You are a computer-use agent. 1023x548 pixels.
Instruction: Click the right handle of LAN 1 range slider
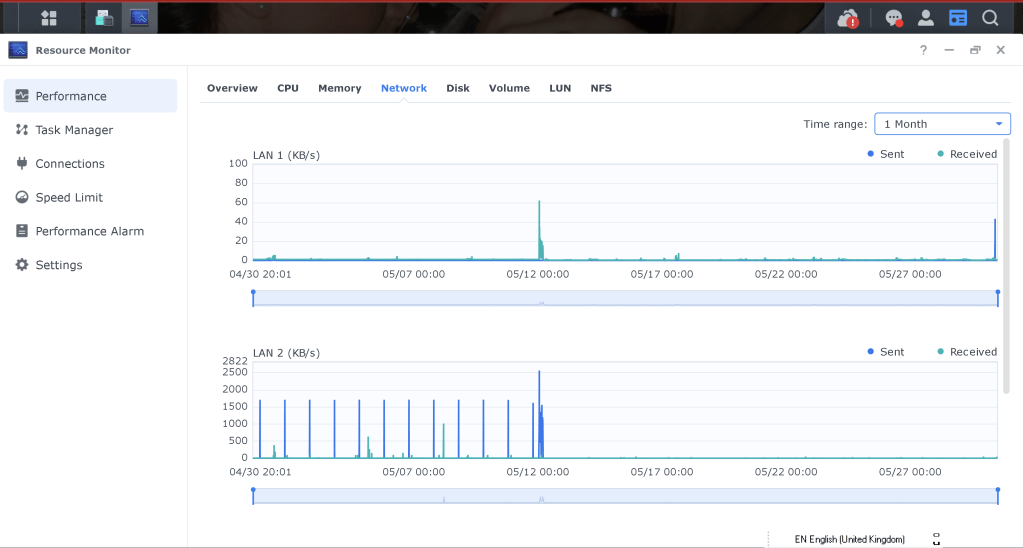998,298
